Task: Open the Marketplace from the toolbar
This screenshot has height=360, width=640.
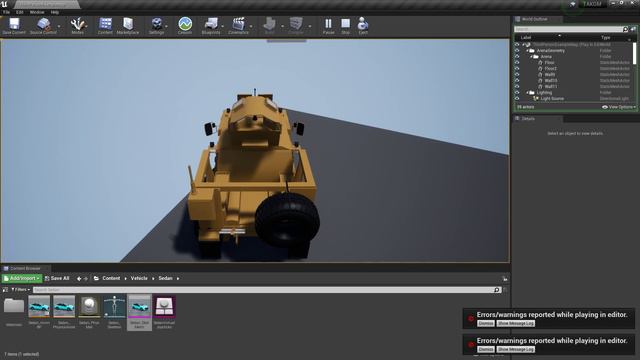Action: tap(128, 24)
